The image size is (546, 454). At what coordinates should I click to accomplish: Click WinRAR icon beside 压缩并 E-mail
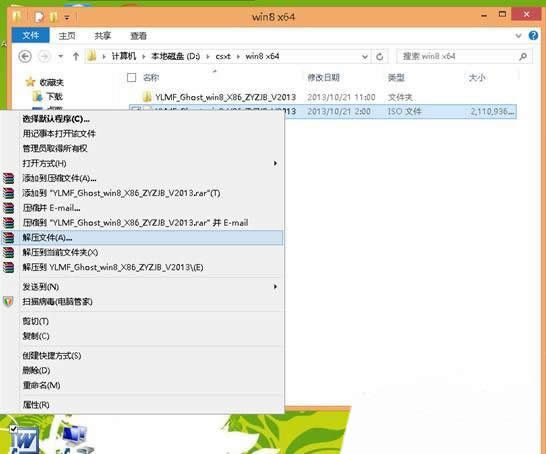[x=8, y=208]
